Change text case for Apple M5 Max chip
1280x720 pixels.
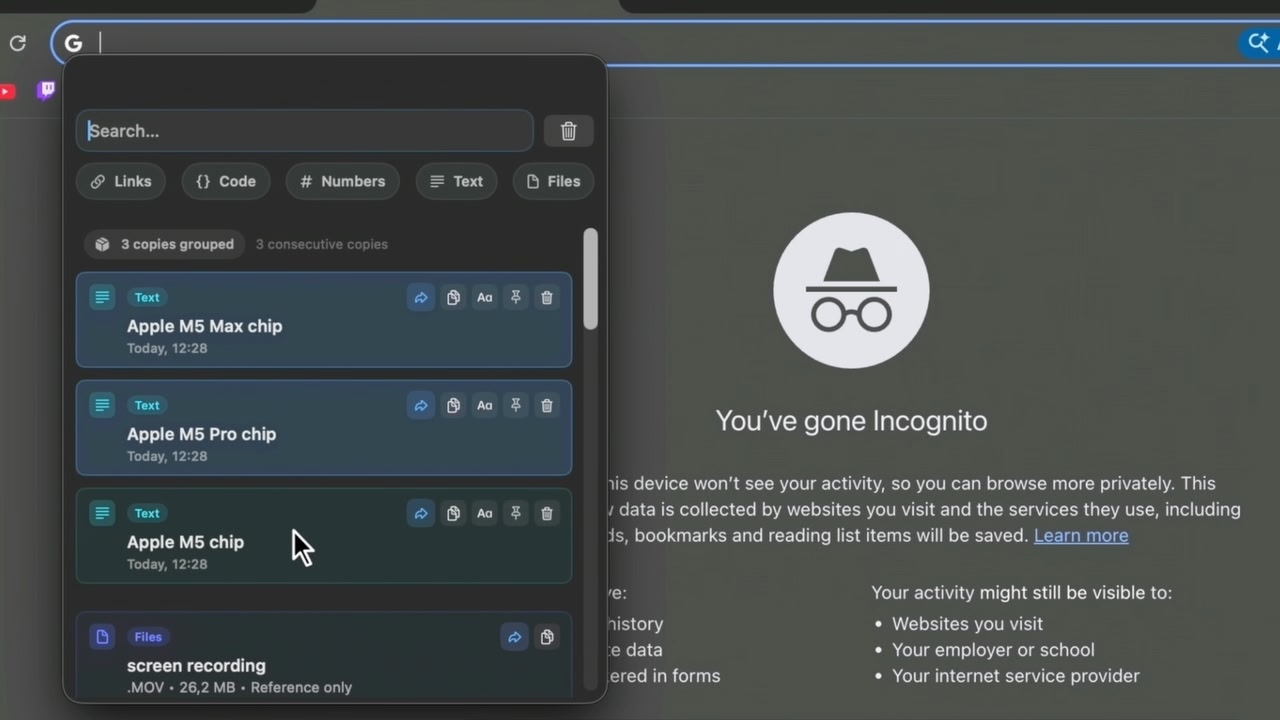[484, 298]
